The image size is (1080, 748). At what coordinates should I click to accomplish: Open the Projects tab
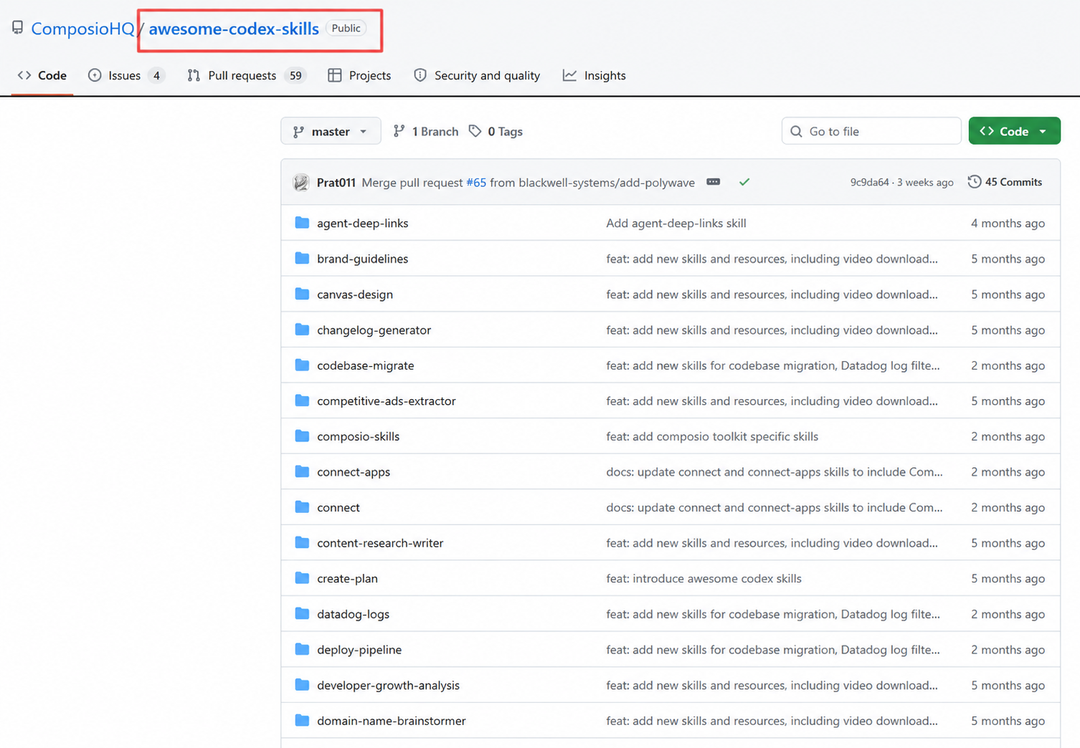tap(360, 76)
